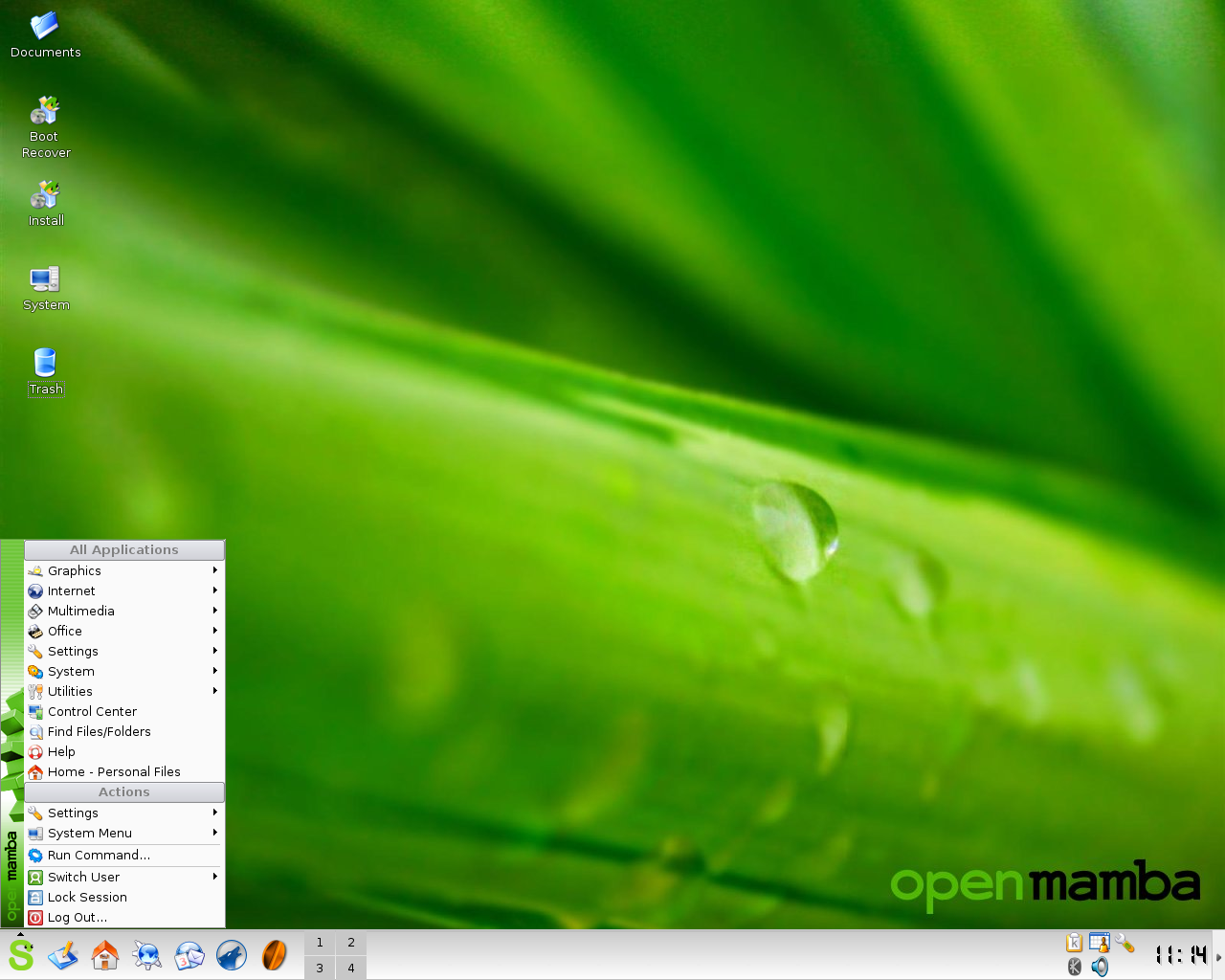Image resolution: width=1225 pixels, height=980 pixels.
Task: Select the System desktop icon
Action: (45, 287)
